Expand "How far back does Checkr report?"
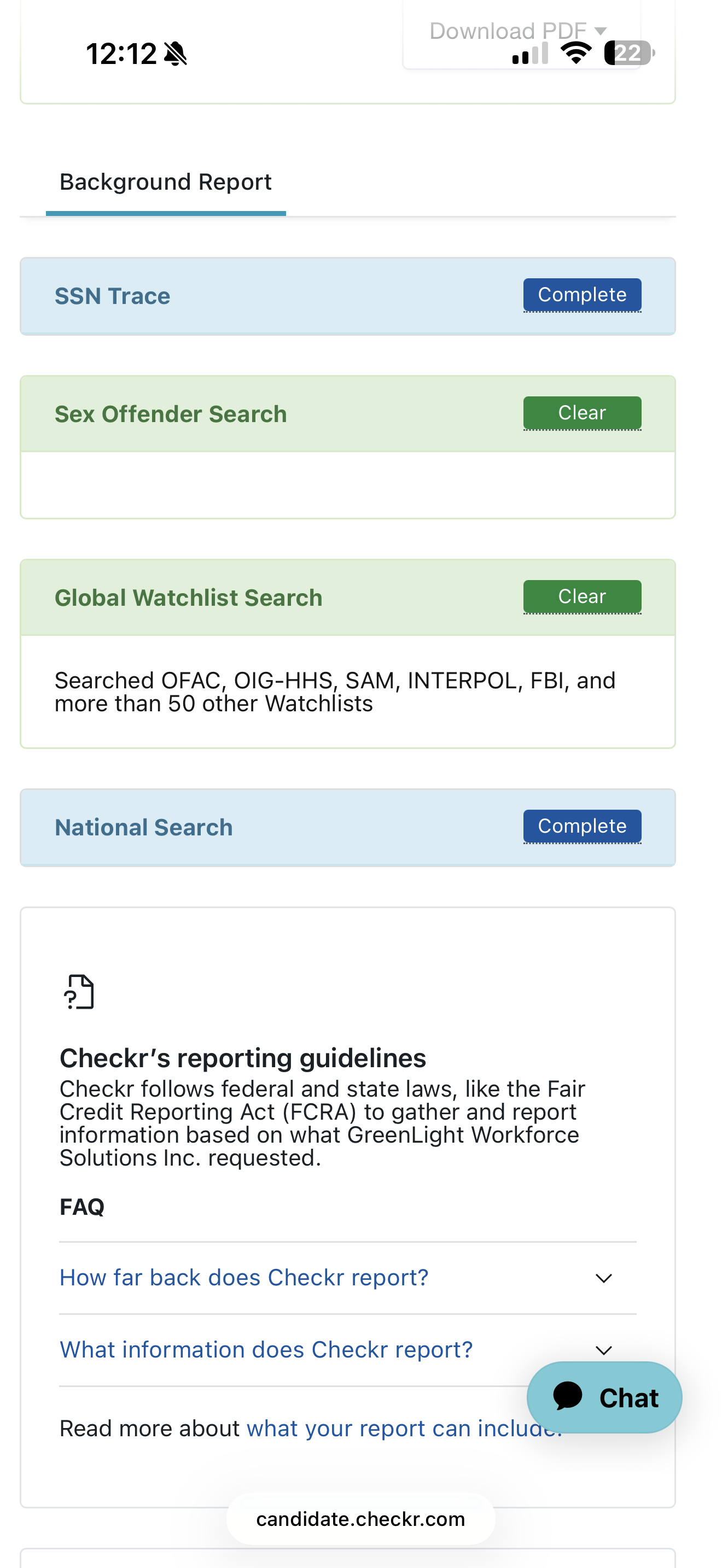 tap(243, 1278)
